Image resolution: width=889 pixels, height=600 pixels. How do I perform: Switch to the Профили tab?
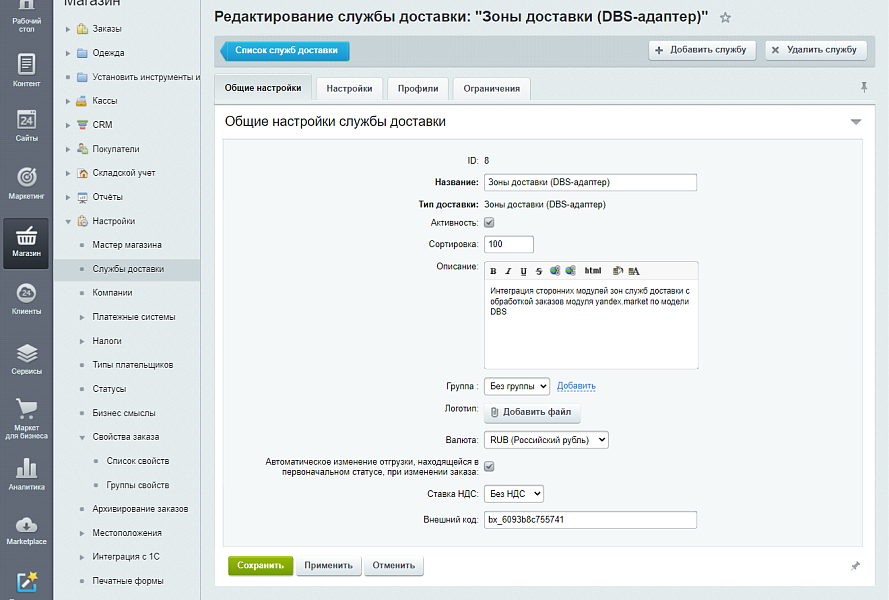pos(418,88)
